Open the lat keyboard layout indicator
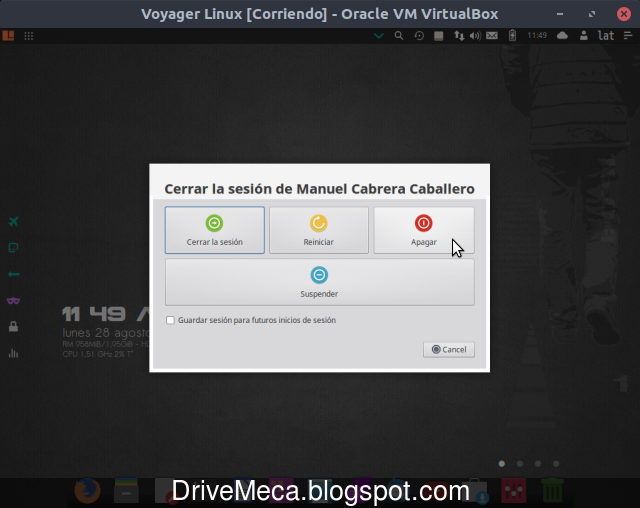Image resolution: width=640 pixels, height=508 pixels. pyautogui.click(x=606, y=36)
